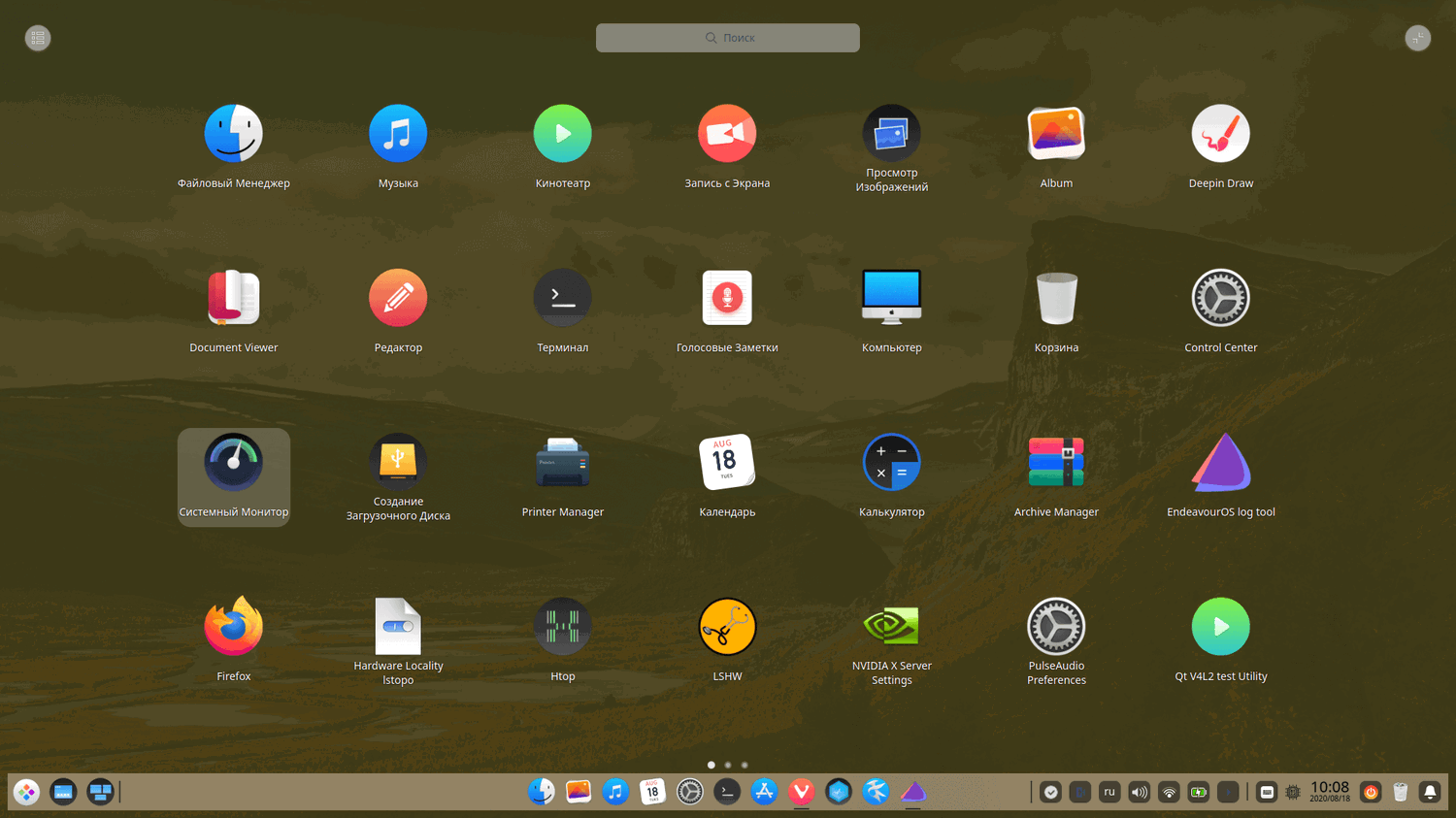This screenshot has width=1456, height=818.
Task: Open Файловый Менеджер from the launcher grid
Action: (233, 134)
